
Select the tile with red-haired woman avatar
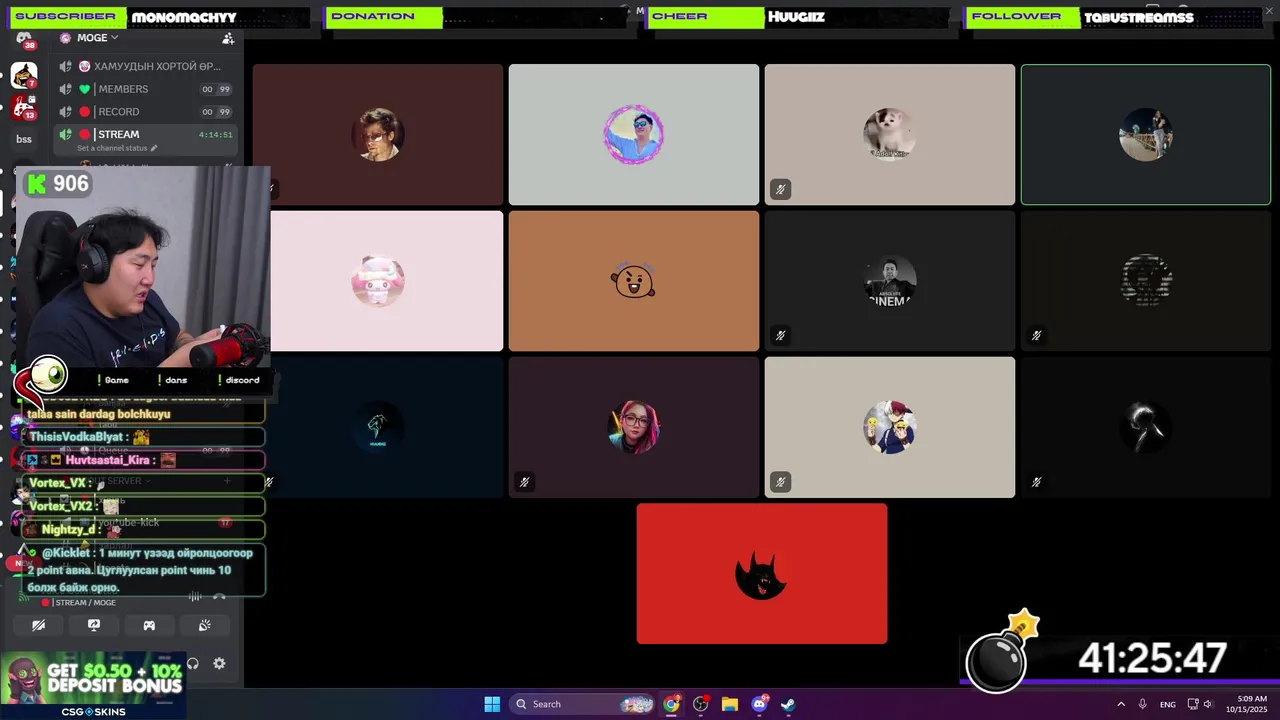pos(634,427)
